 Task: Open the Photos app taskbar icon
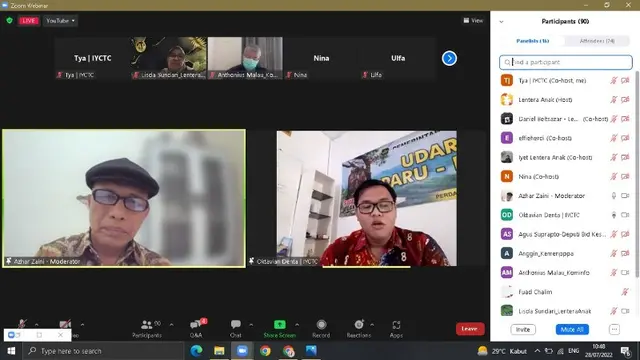tap(311, 351)
